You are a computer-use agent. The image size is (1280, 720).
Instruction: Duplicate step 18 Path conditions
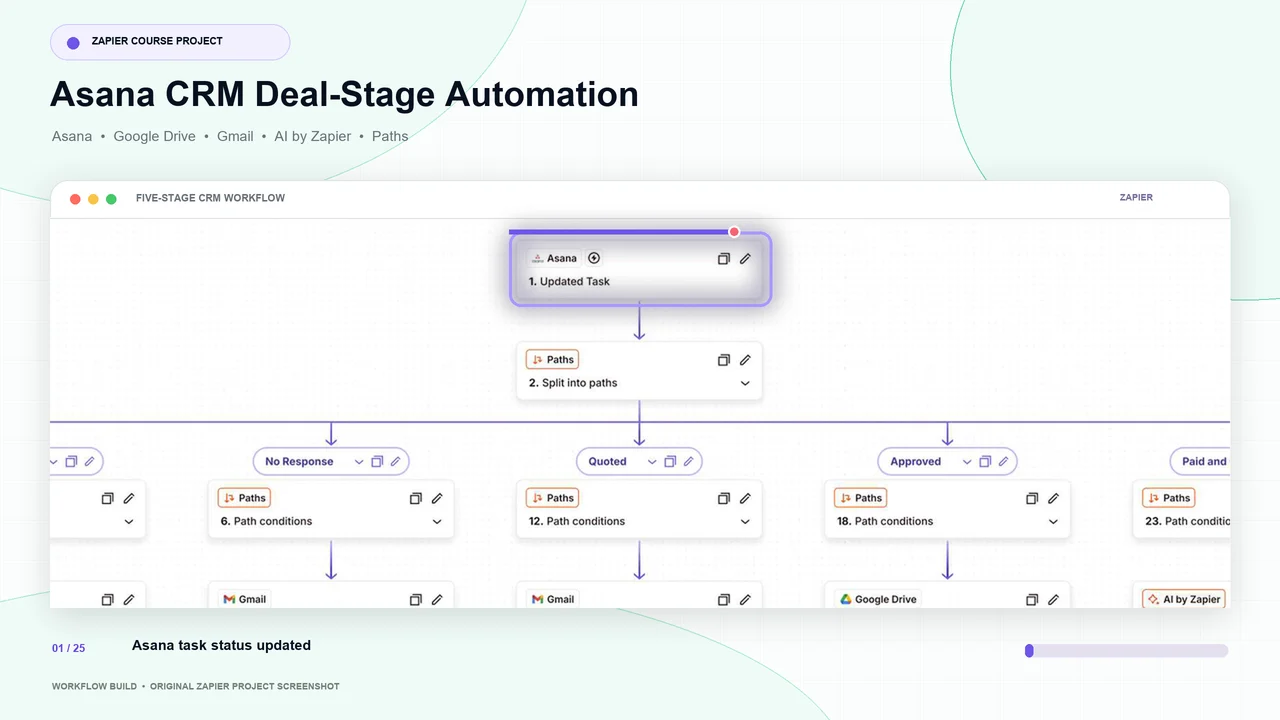(x=1032, y=498)
